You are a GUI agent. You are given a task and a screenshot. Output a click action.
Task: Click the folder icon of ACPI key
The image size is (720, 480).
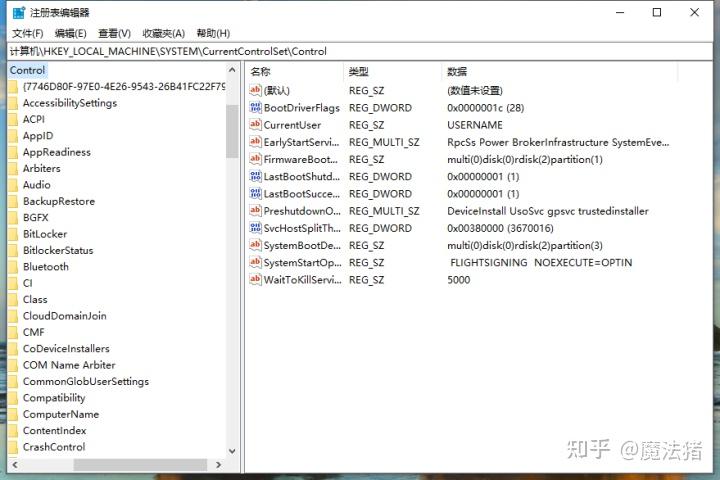coord(13,119)
